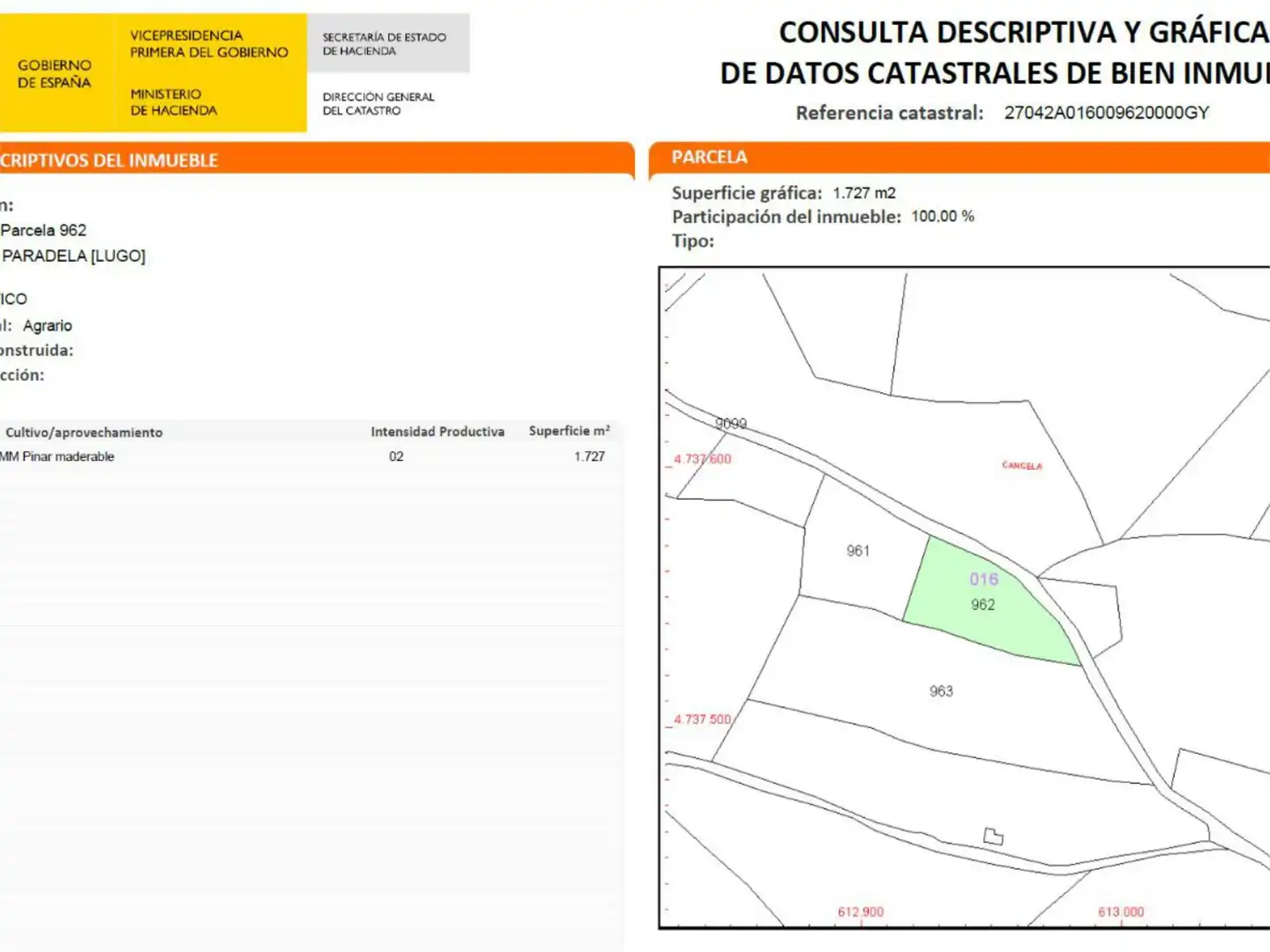The height and width of the screenshot is (952, 1270).
Task: Click DIRECCIÓN GENERAL DEL CATASTRO text
Action: tap(378, 103)
